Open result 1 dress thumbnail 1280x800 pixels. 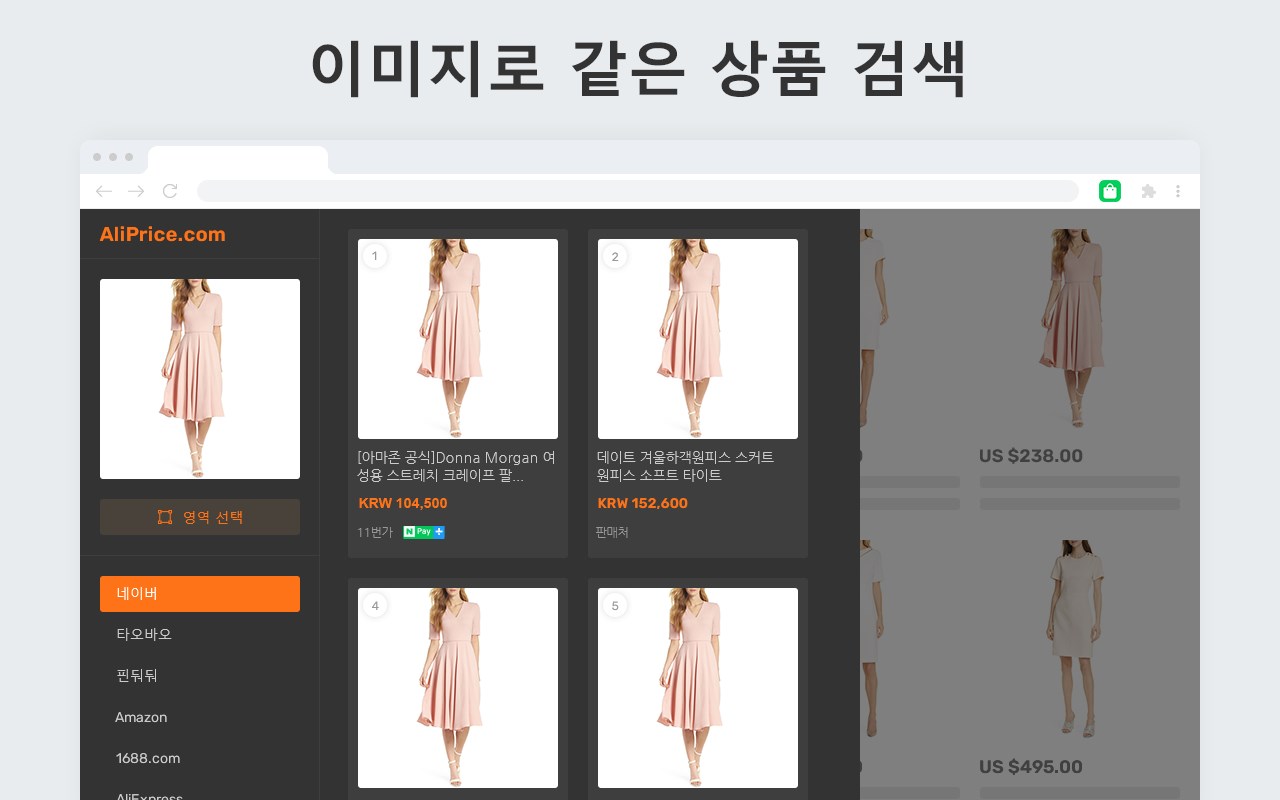pos(458,339)
